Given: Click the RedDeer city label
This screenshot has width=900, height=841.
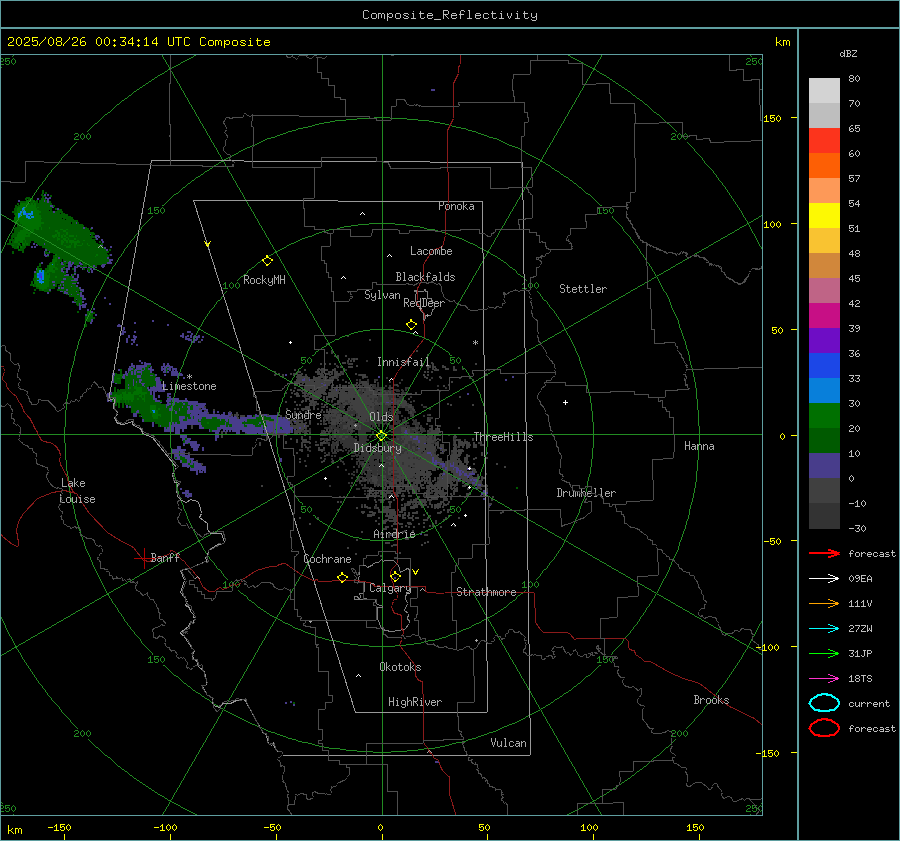Looking at the screenshot, I should 424,303.
